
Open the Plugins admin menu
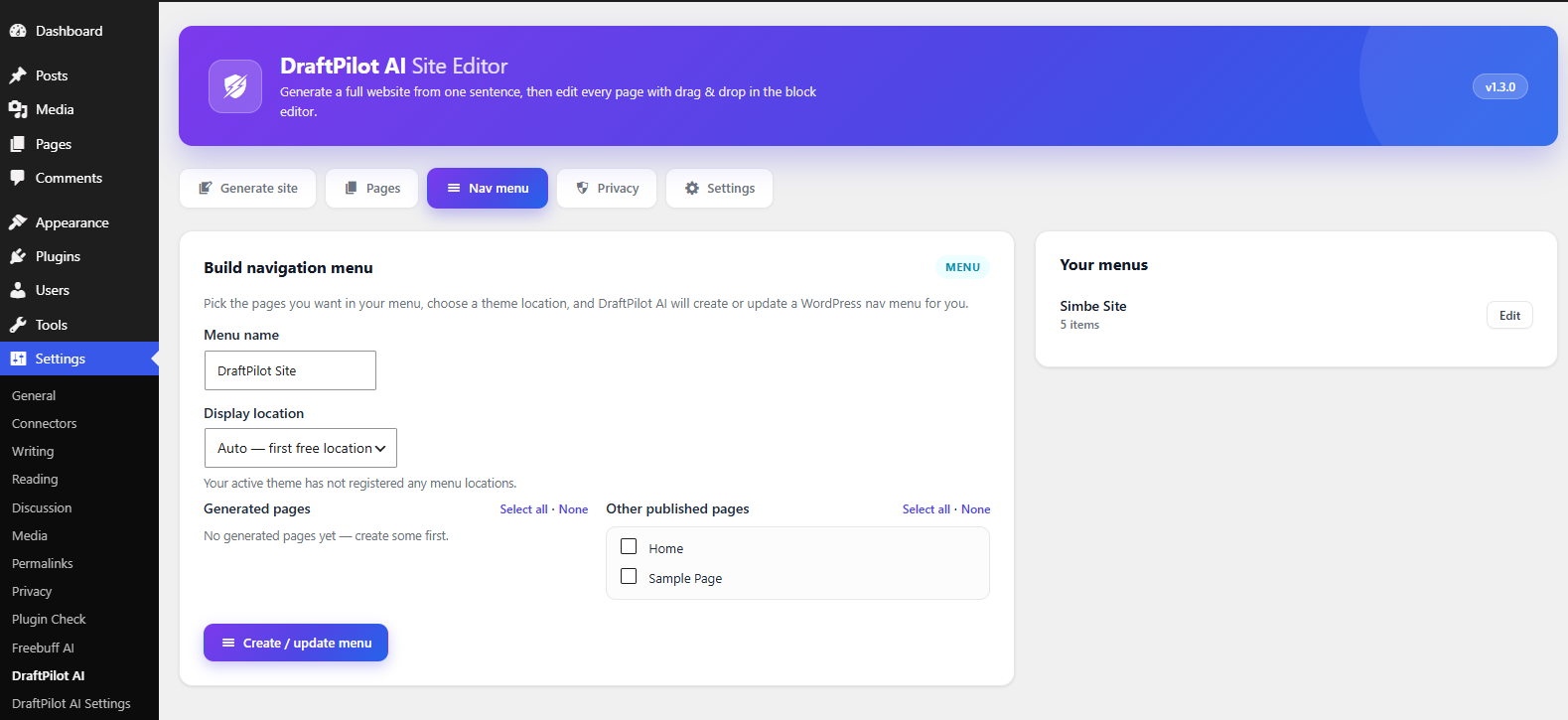tap(79, 256)
